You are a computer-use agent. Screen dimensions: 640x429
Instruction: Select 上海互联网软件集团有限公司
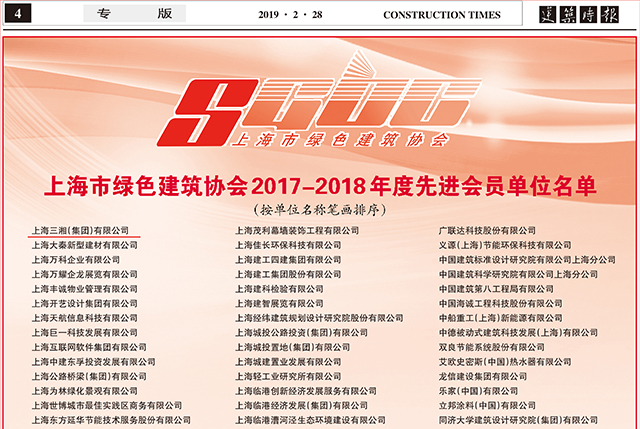89,347
